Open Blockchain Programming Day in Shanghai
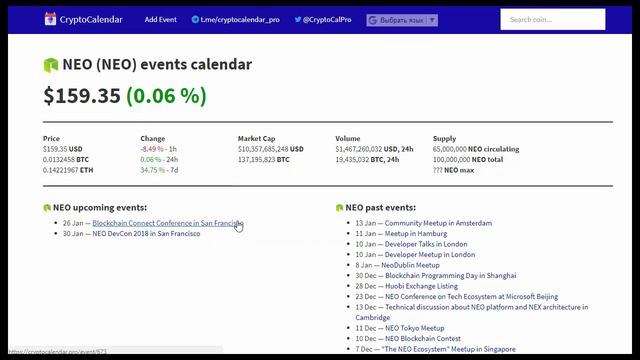Viewport: 640px width, 360px height. click(451, 276)
